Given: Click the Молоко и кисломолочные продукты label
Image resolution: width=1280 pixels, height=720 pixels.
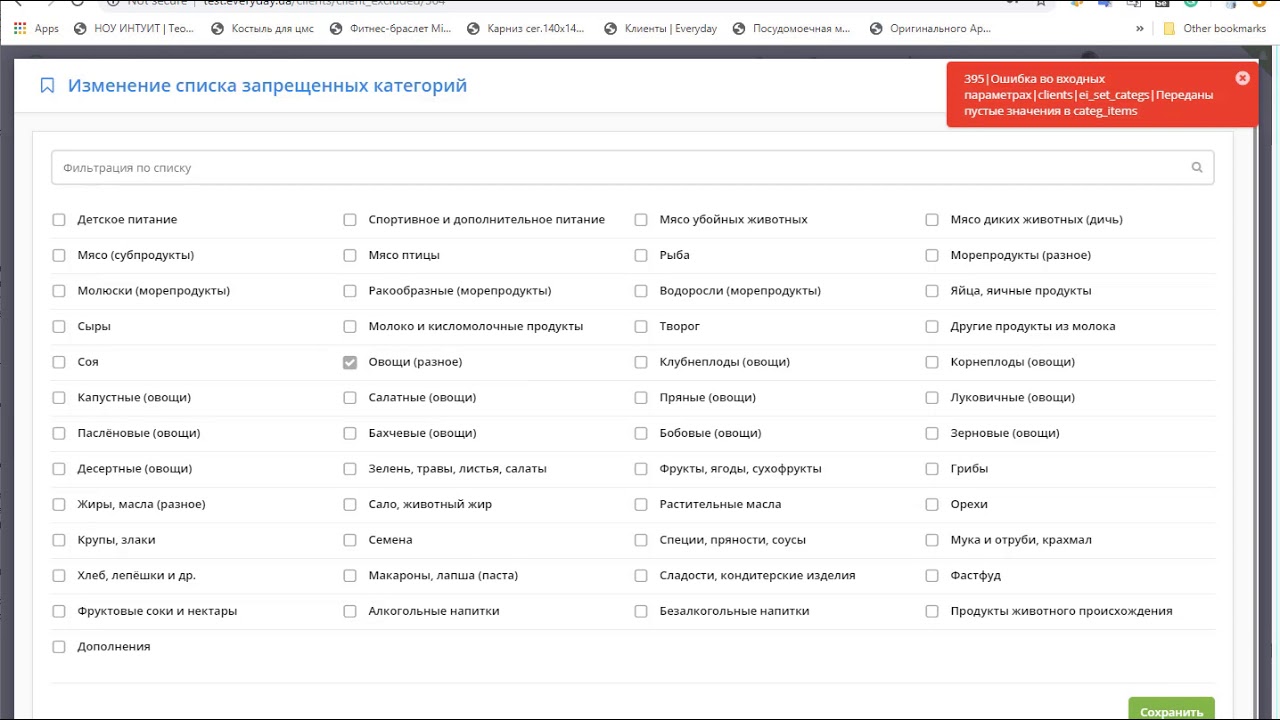Looking at the screenshot, I should tap(476, 326).
